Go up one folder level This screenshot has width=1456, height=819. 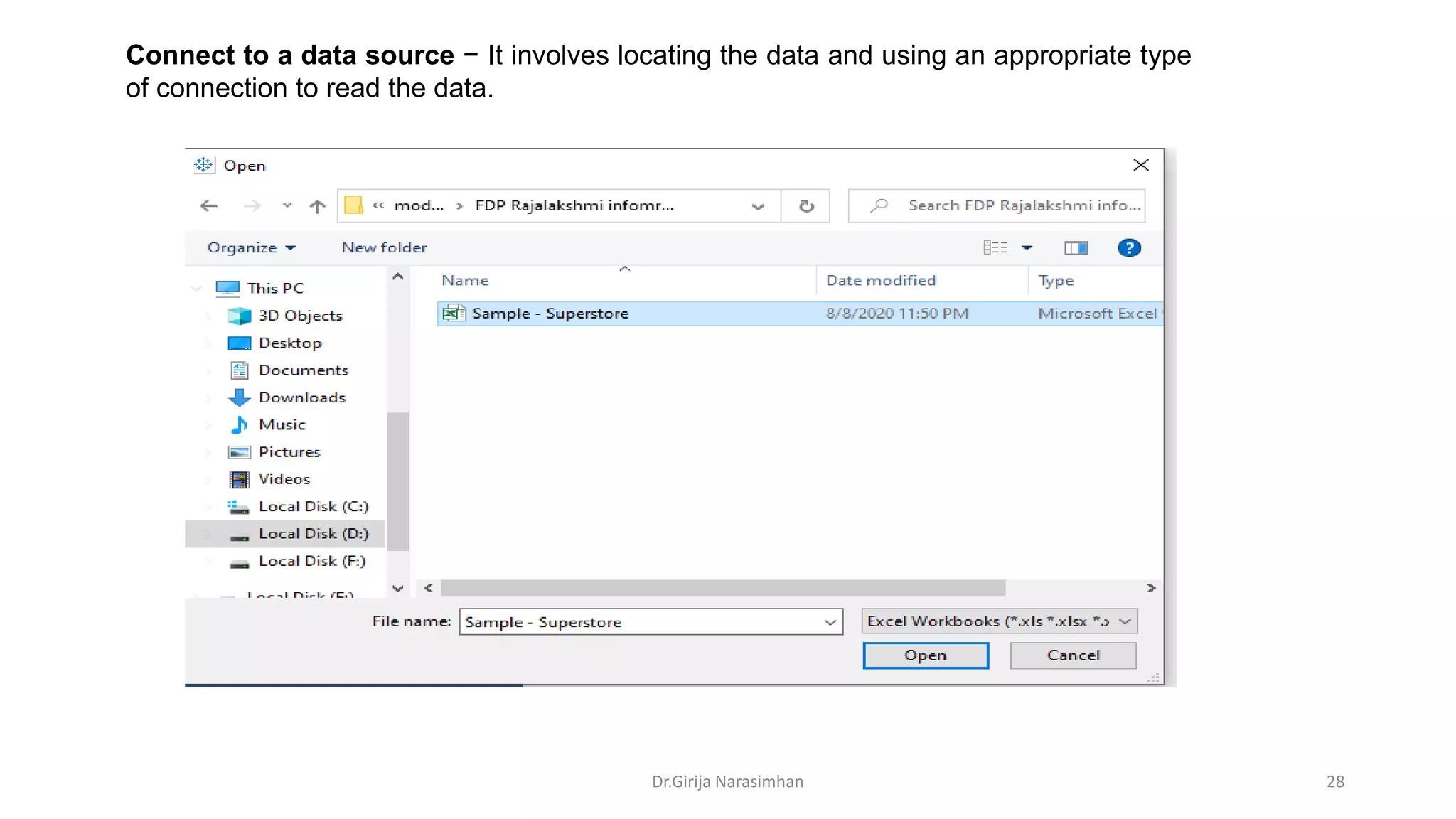[317, 206]
